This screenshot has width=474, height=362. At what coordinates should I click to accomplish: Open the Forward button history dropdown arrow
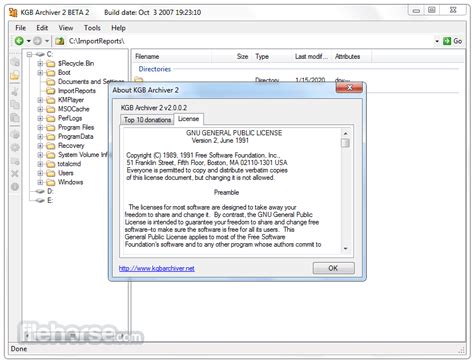click(47, 41)
